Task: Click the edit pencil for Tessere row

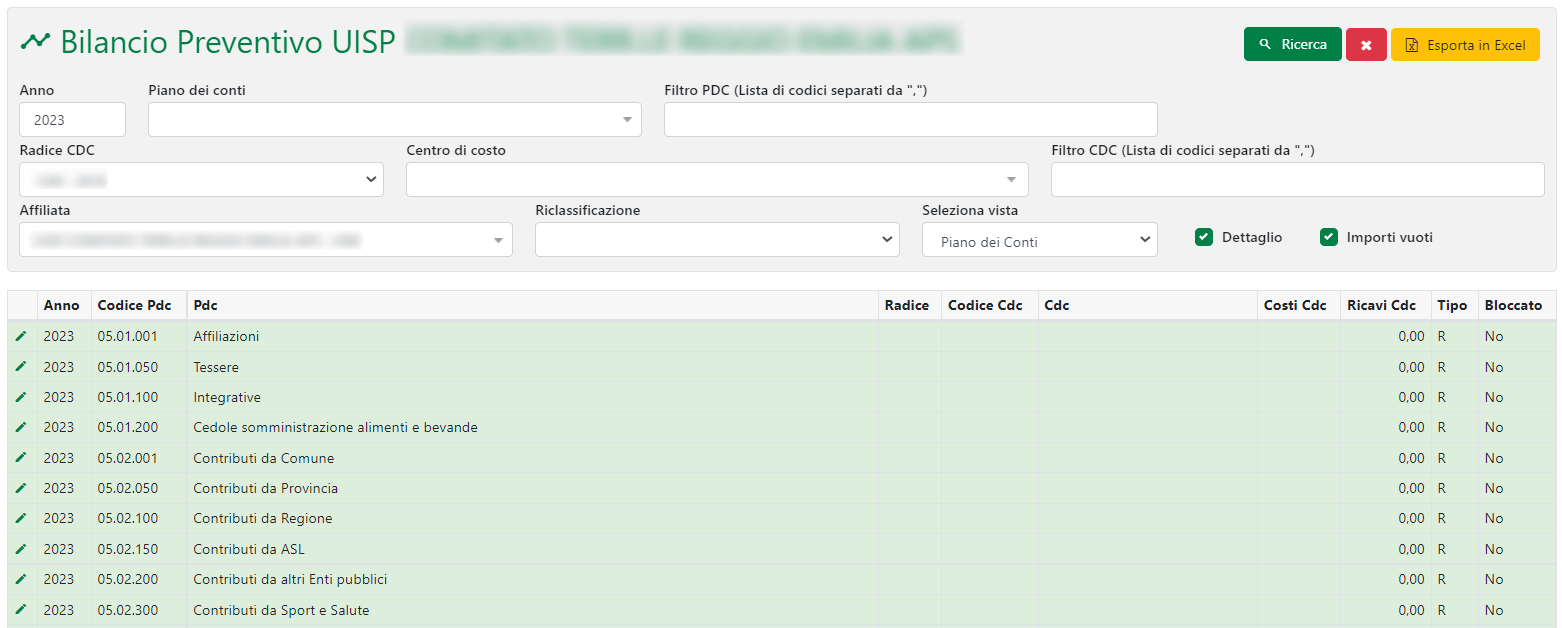Action: (x=21, y=367)
